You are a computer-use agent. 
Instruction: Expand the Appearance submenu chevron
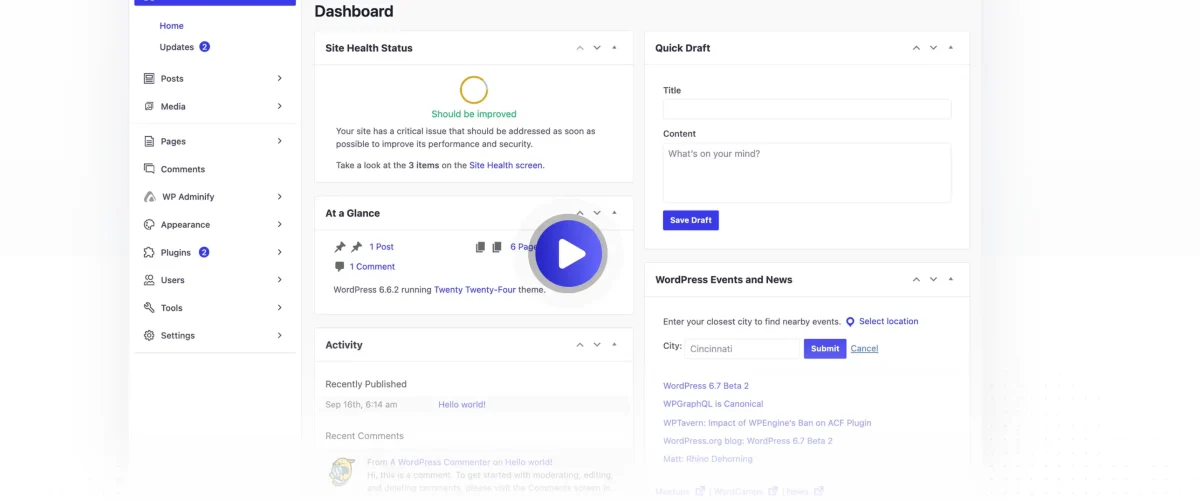pos(280,225)
